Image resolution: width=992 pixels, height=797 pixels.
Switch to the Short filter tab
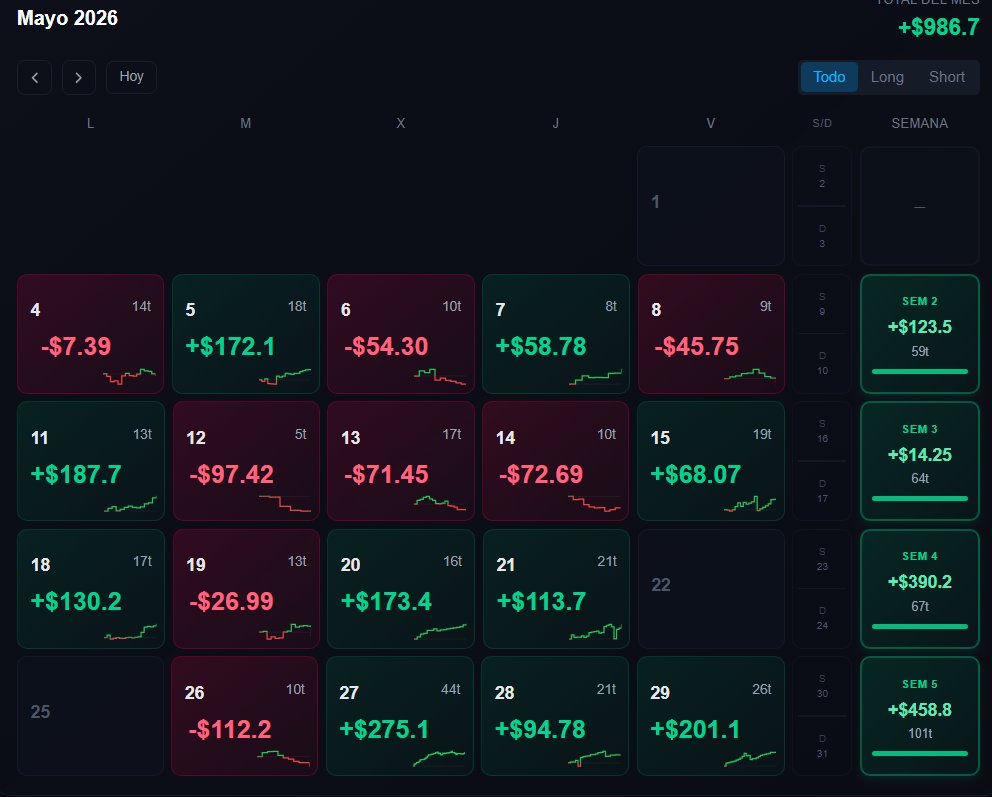946,77
